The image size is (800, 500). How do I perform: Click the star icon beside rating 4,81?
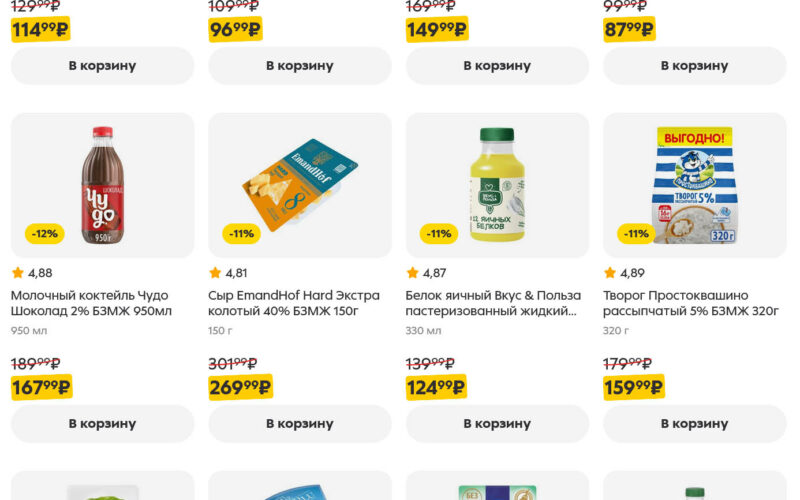[x=215, y=273]
